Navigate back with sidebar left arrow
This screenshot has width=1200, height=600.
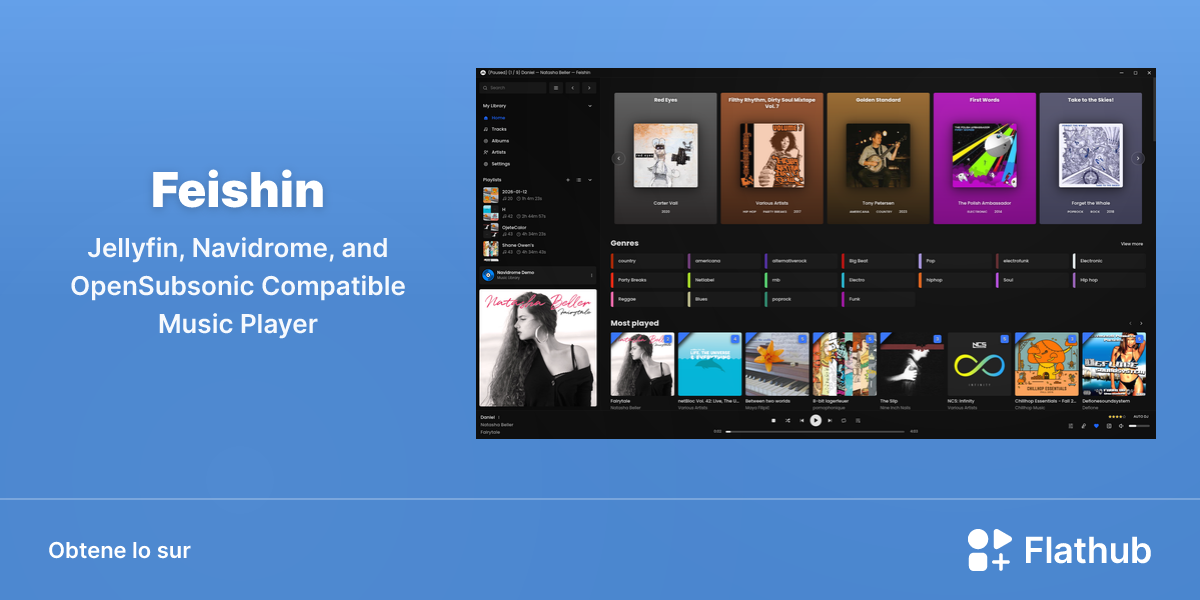pyautogui.click(x=573, y=88)
